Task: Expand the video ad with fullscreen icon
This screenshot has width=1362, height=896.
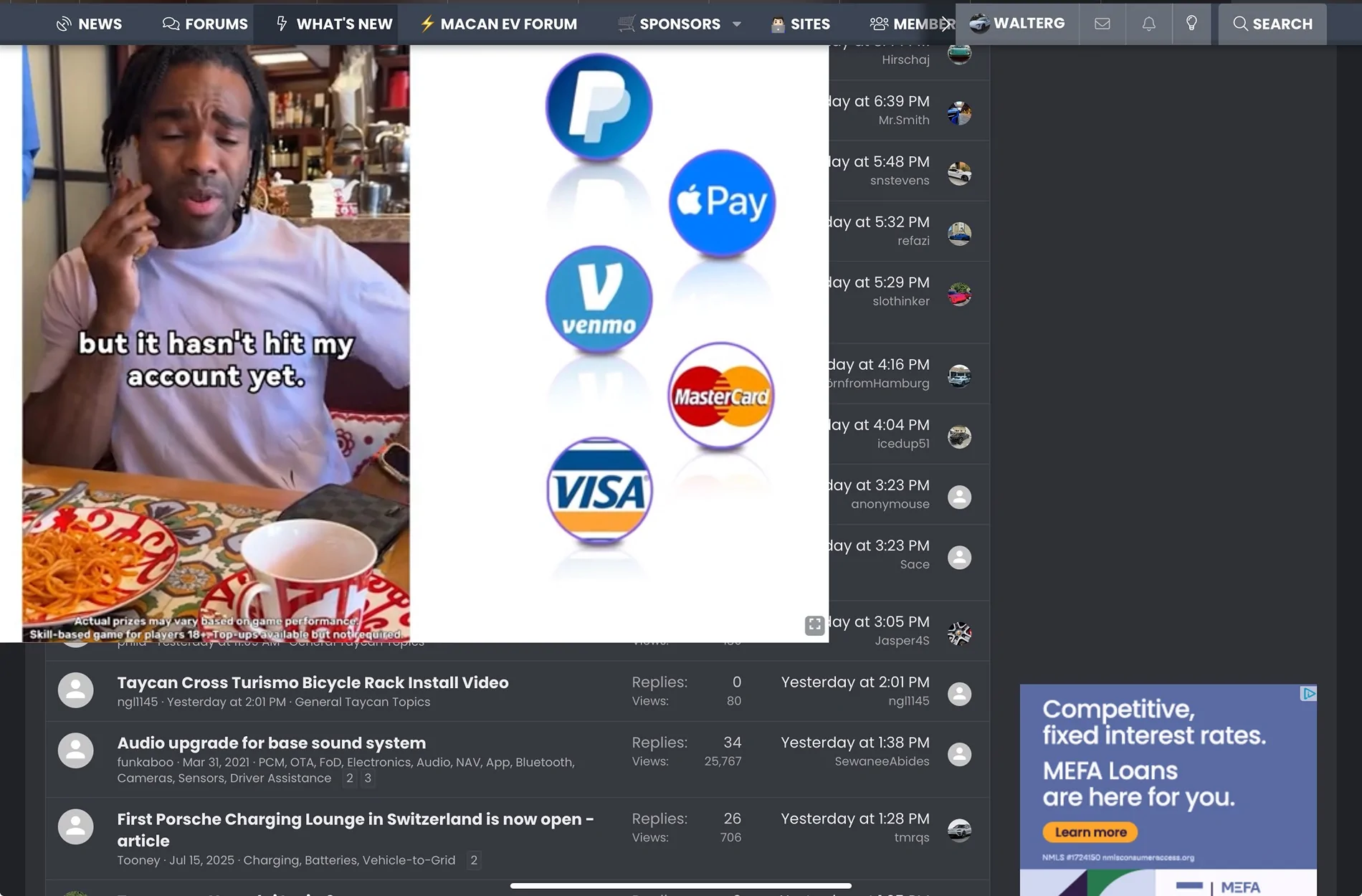Action: coord(814,625)
